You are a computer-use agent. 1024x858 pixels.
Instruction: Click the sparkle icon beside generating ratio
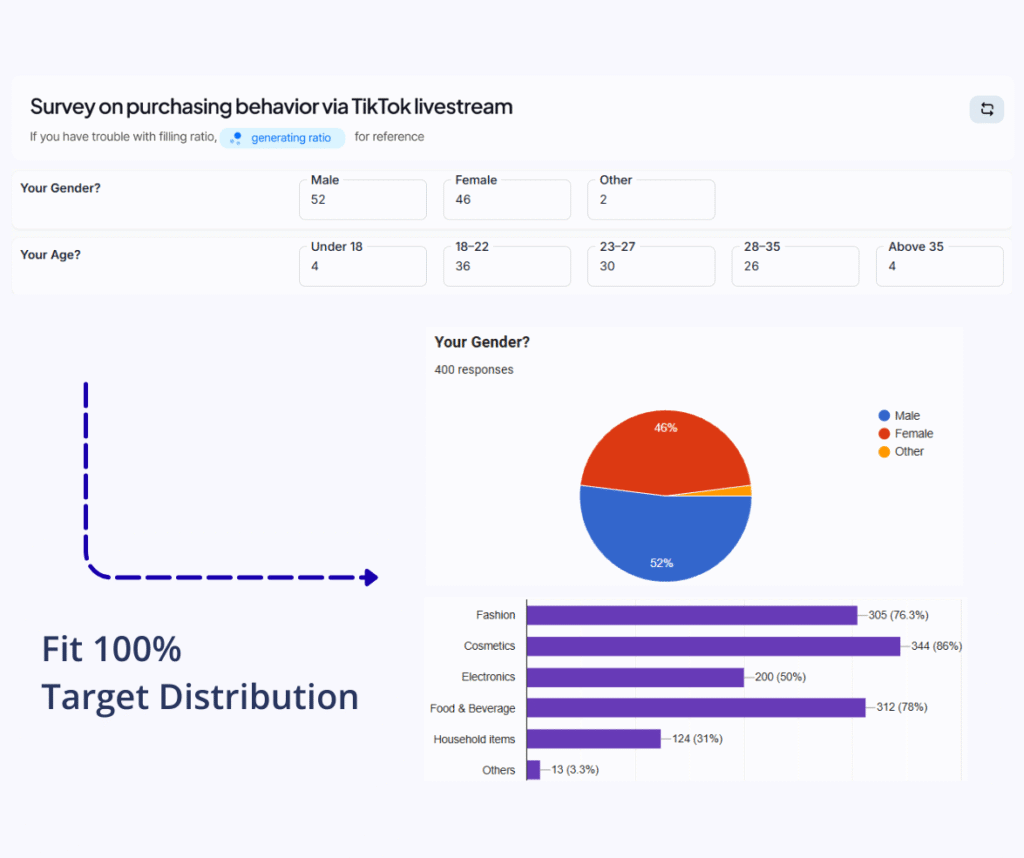pyautogui.click(x=236, y=138)
